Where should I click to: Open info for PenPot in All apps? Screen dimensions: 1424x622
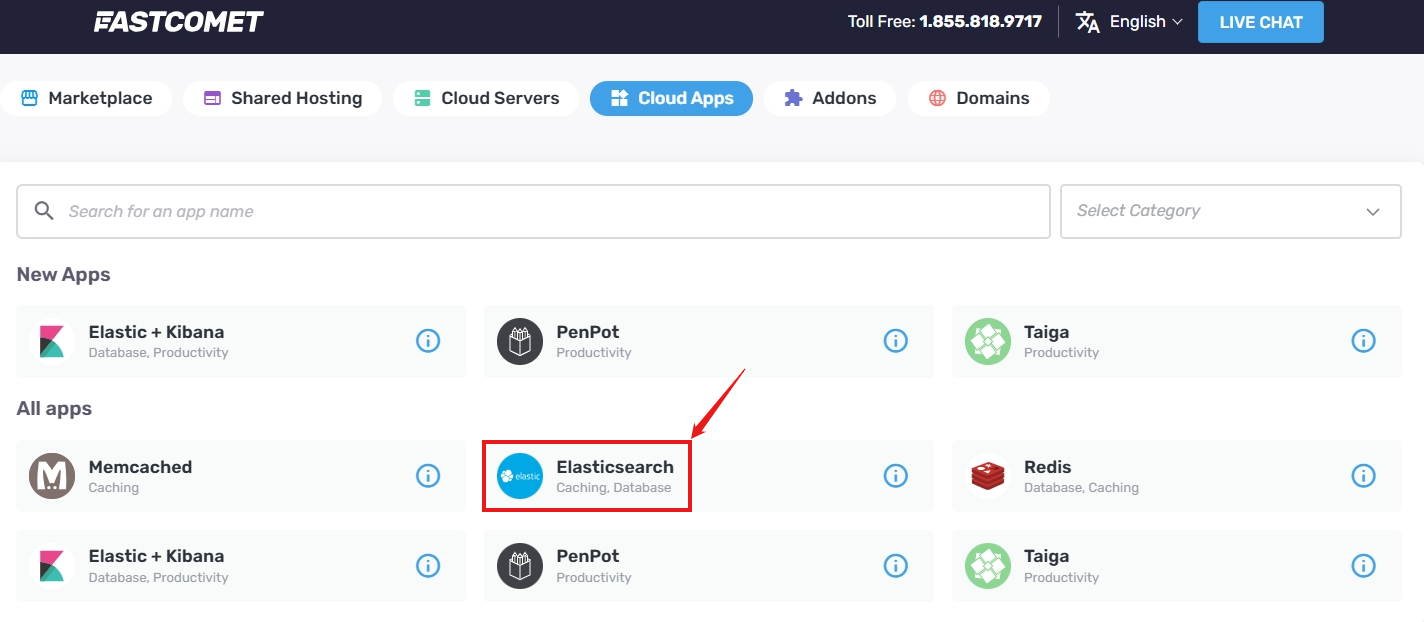(895, 566)
